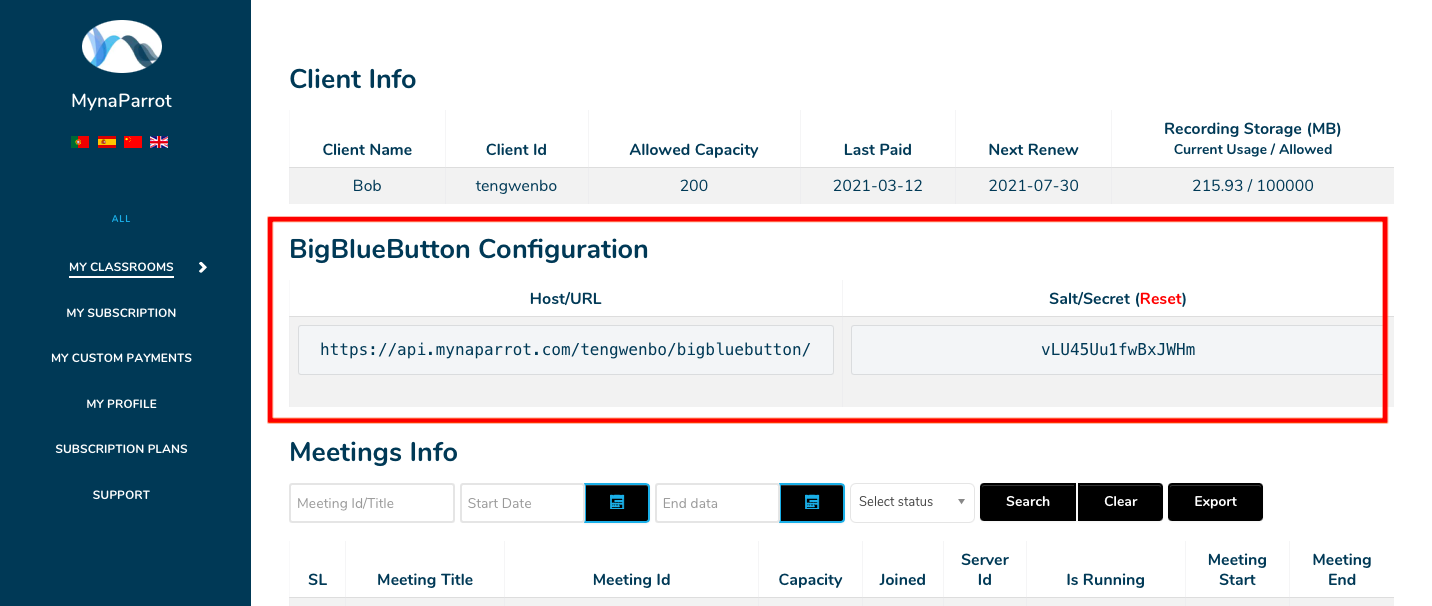Screen dimensions: 1432x606
Task: Click last paid date '2021-03-12'
Action: click(x=878, y=186)
